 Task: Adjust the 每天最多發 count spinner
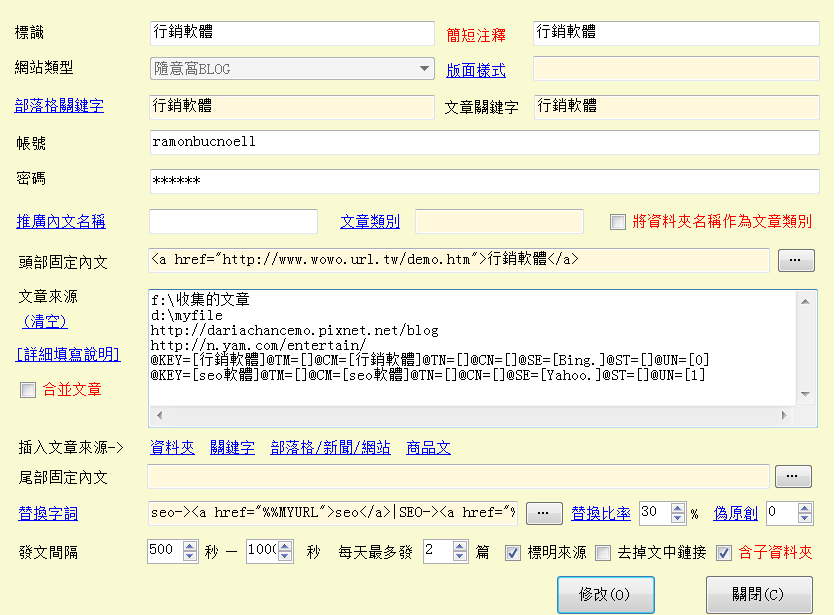point(460,552)
